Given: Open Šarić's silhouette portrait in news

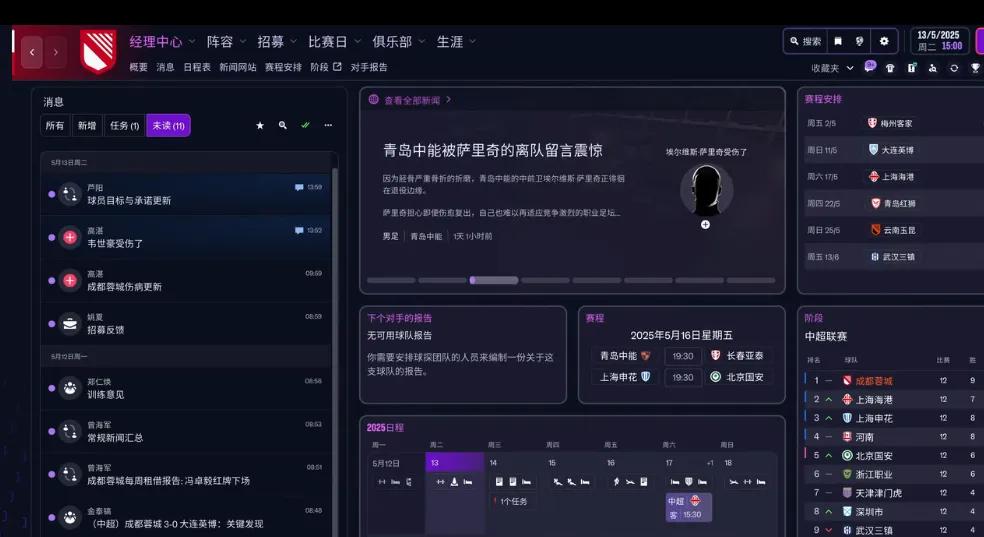Looking at the screenshot, I should pos(707,190).
